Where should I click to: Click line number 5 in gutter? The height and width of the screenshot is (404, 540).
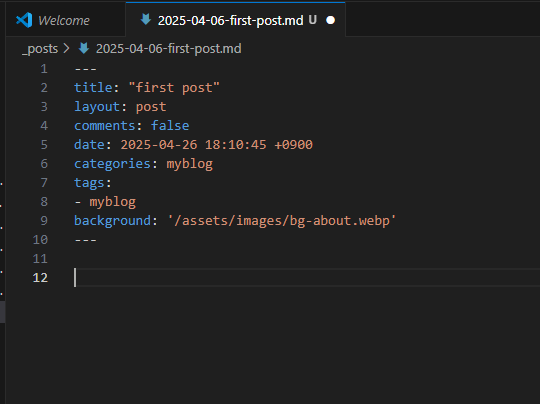tap(44, 145)
